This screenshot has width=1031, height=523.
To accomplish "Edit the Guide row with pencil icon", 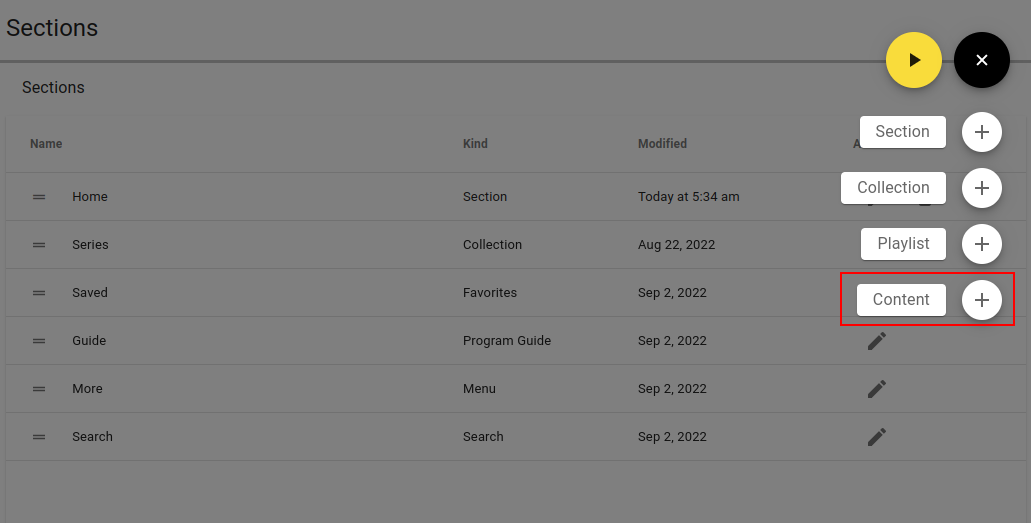I will [x=876, y=341].
